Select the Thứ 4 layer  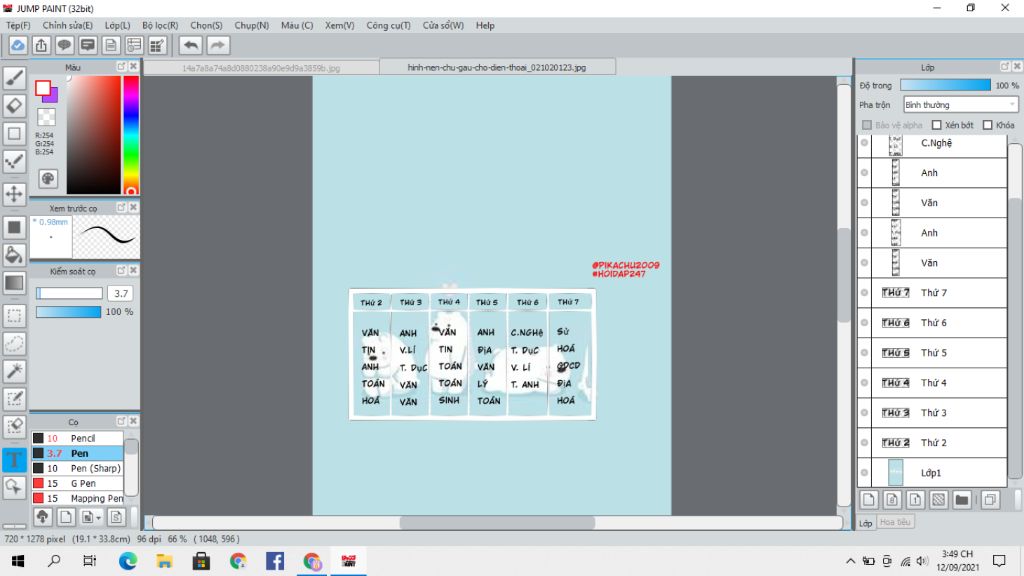(x=933, y=383)
